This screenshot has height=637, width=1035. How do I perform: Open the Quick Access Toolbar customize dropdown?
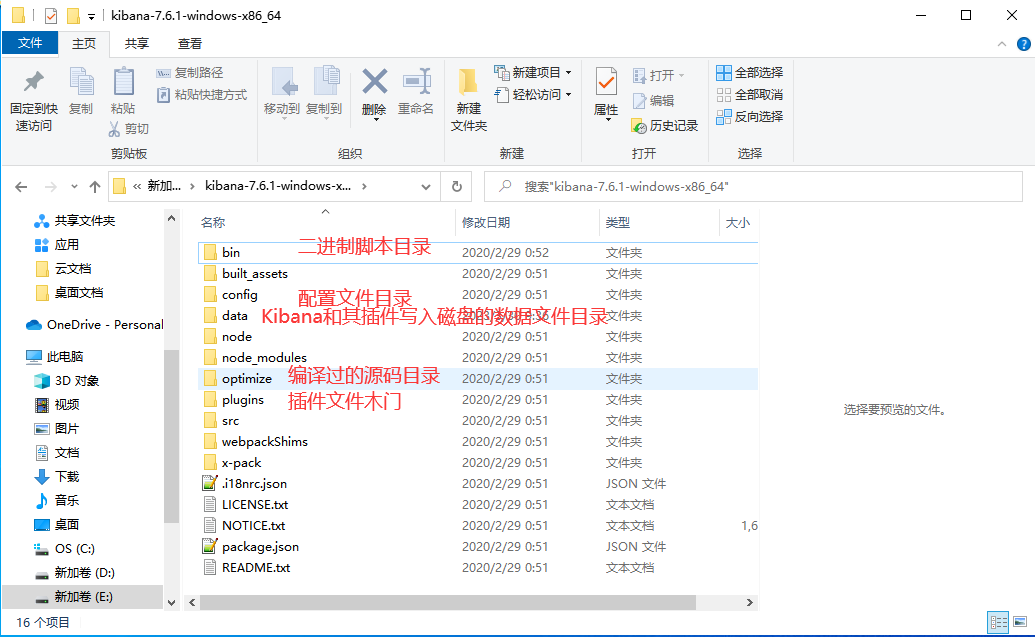click(x=91, y=16)
